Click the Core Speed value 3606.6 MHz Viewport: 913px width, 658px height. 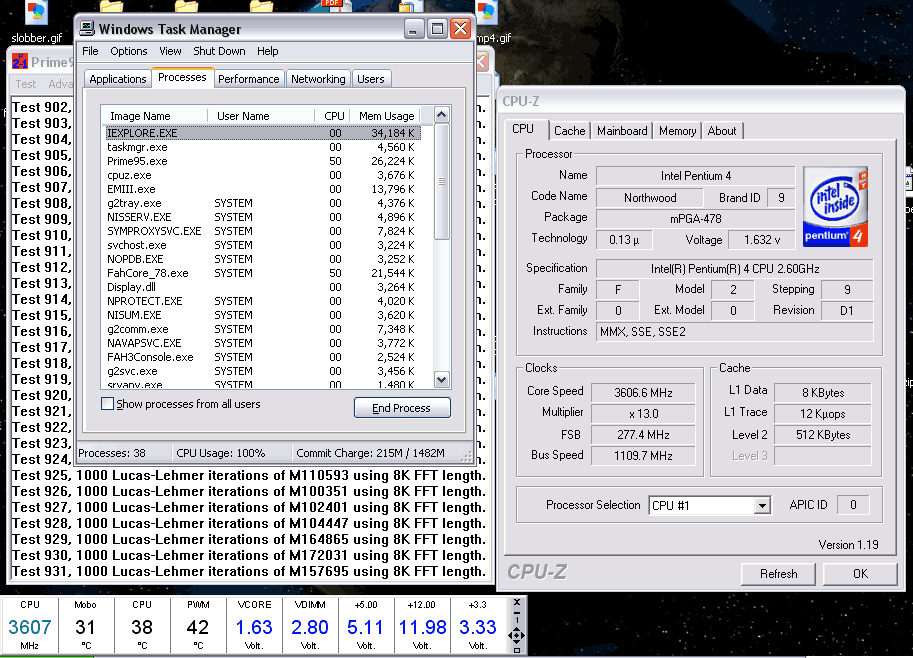(643, 393)
